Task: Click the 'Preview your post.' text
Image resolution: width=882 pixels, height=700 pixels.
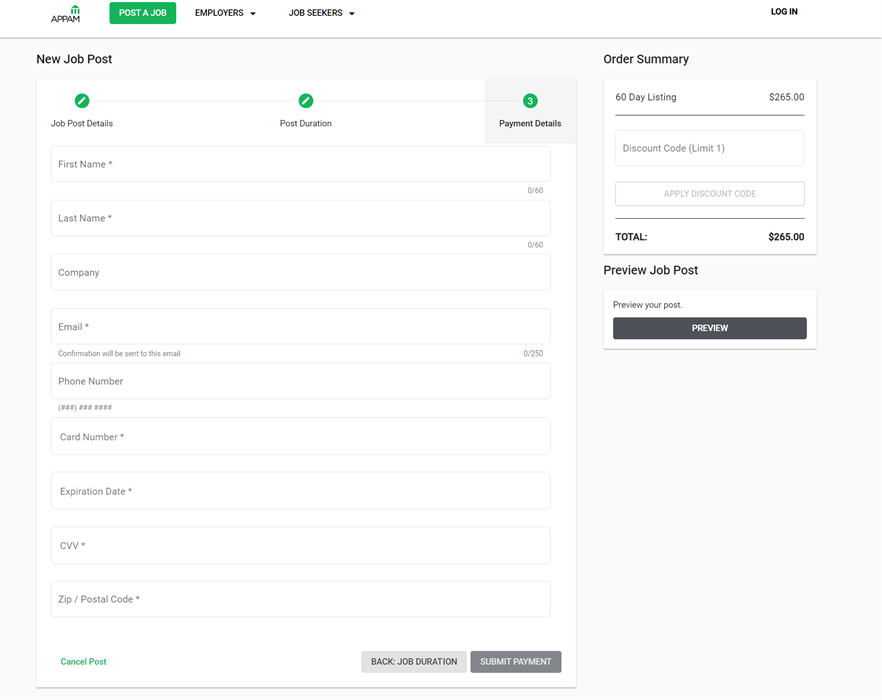Action: point(647,305)
